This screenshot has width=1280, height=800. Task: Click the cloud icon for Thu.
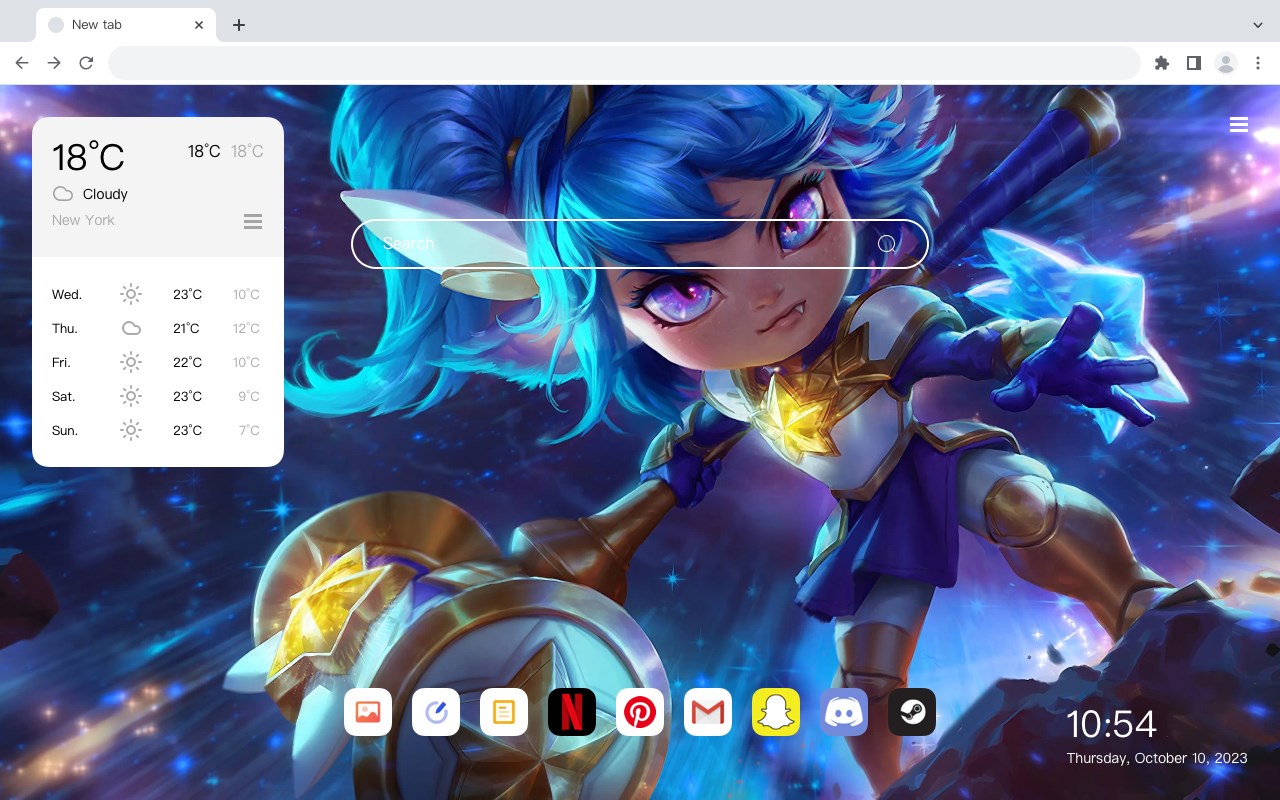tap(131, 328)
